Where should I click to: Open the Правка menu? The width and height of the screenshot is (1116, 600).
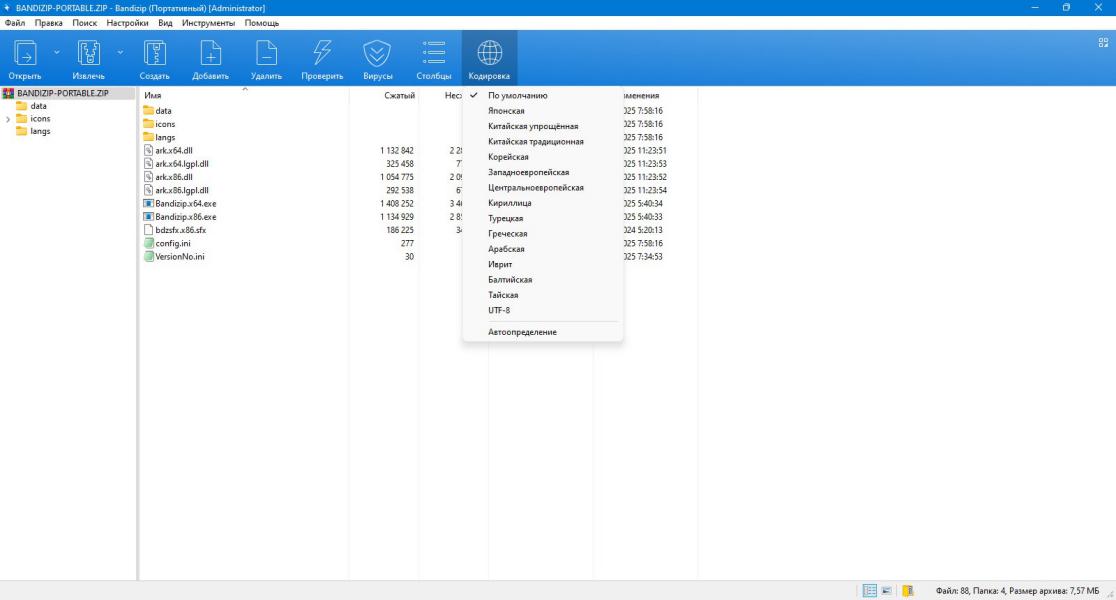pos(48,23)
